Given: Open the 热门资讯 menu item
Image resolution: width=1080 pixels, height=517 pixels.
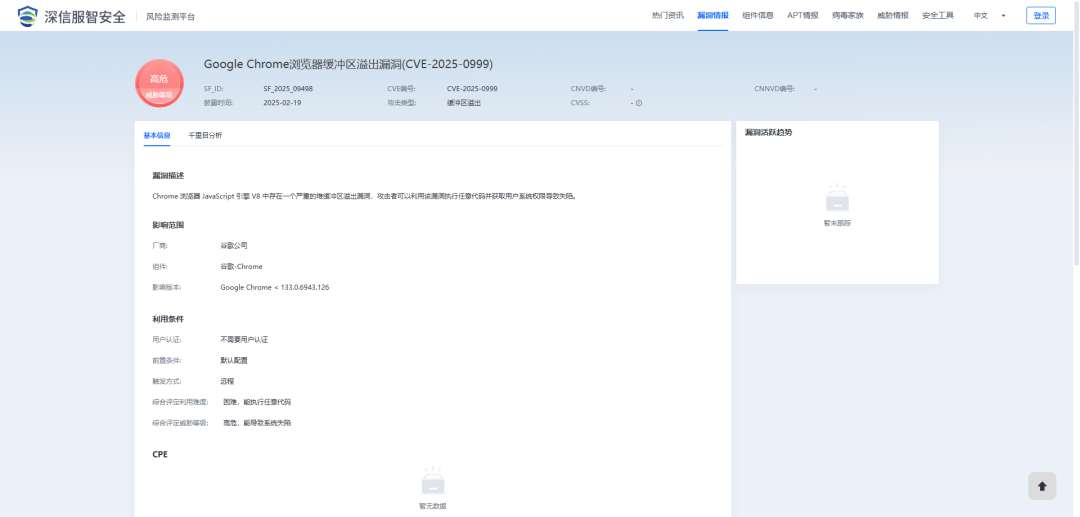Looking at the screenshot, I should [667, 15].
